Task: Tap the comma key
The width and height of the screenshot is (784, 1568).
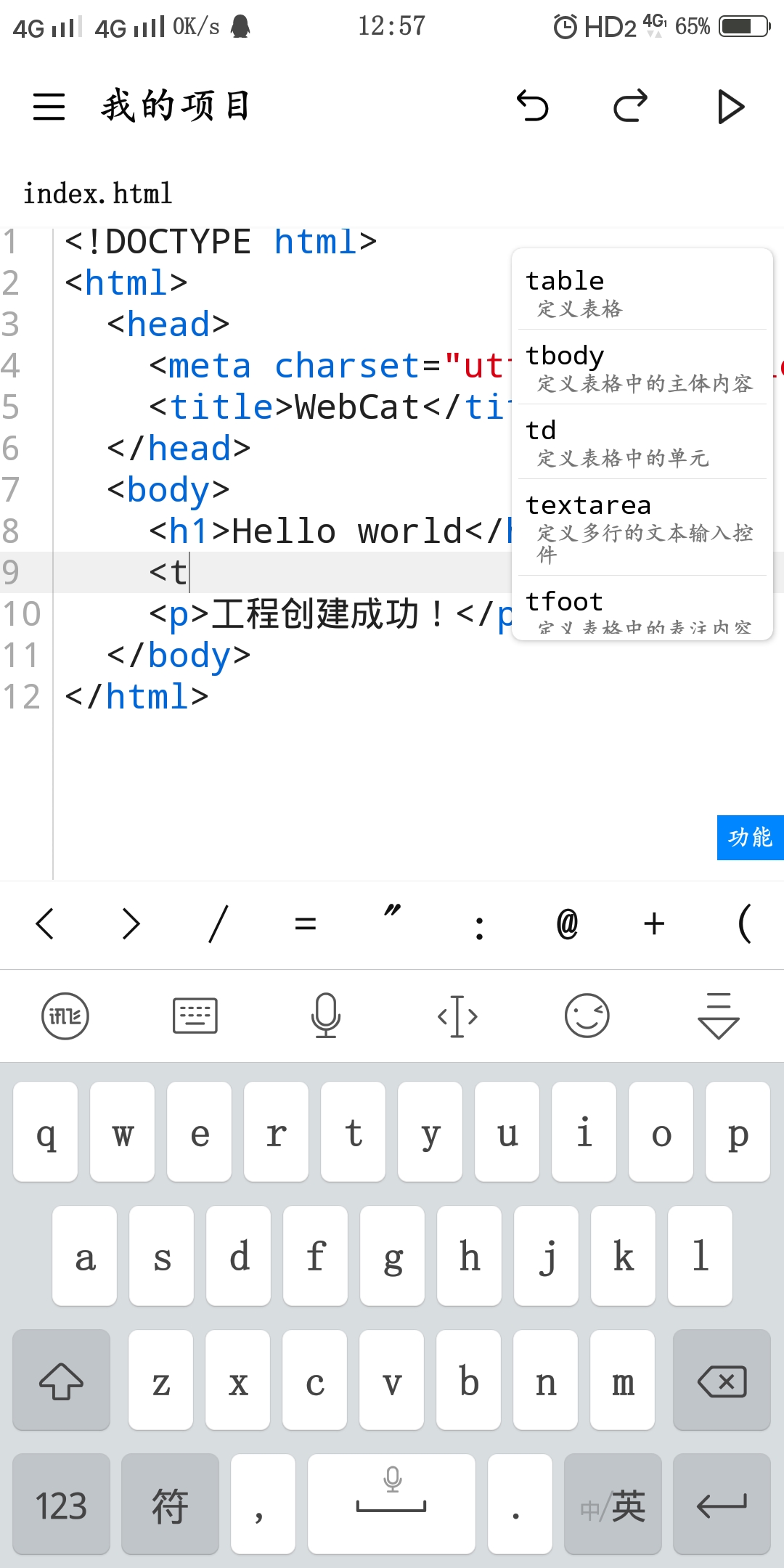Action: point(263,1504)
